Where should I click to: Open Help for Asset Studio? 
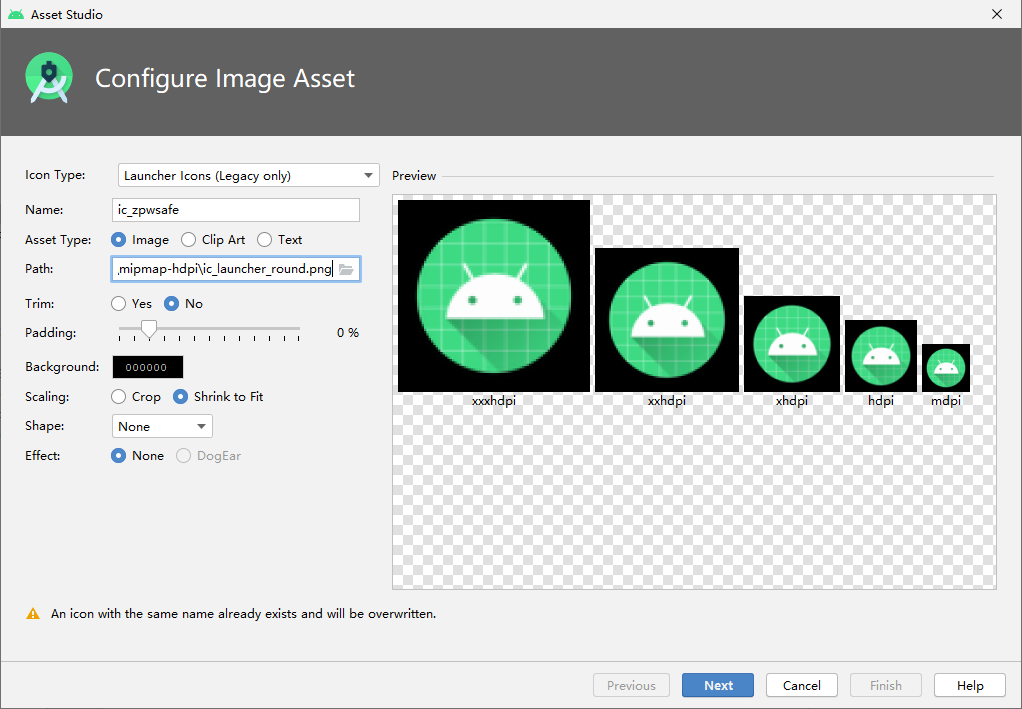click(x=969, y=685)
